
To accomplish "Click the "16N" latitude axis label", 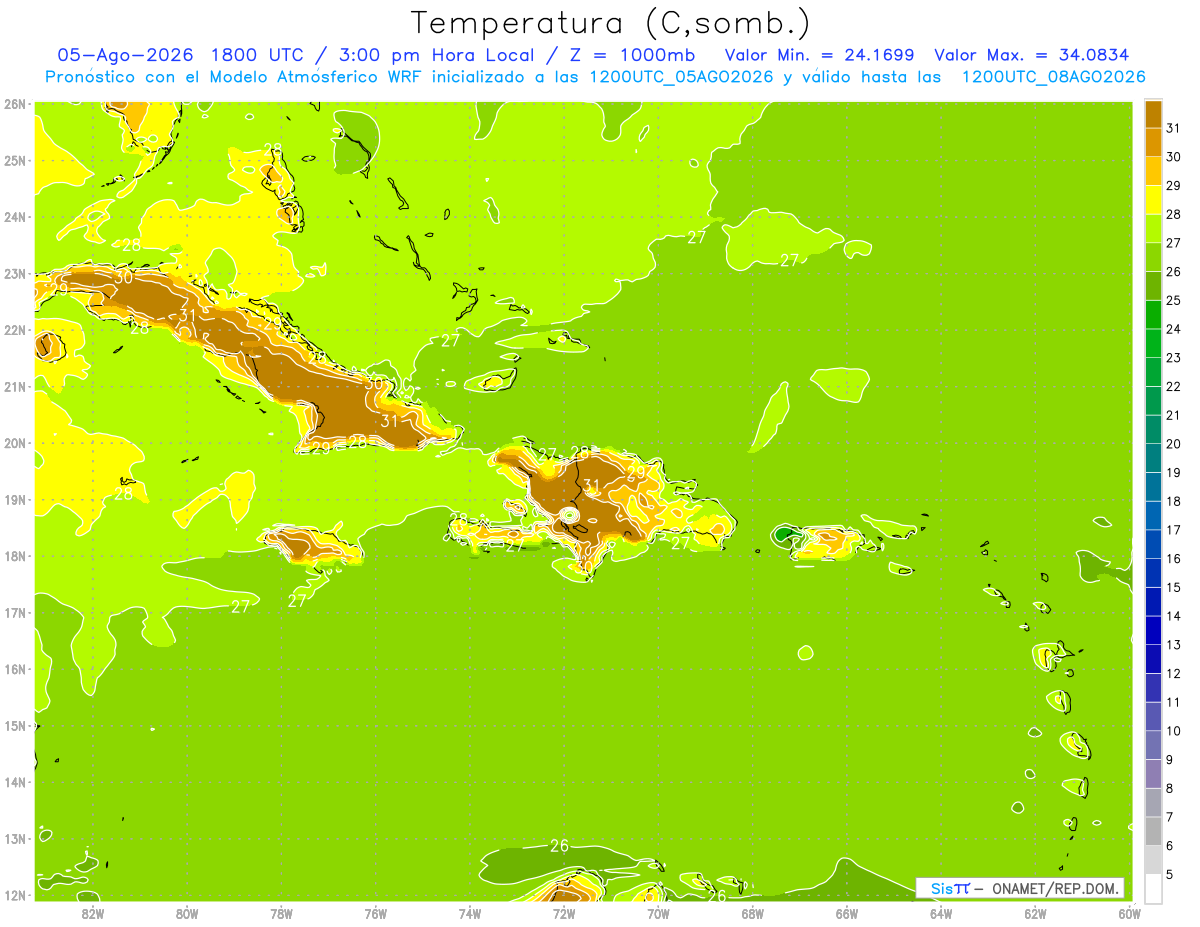I will point(15,669).
